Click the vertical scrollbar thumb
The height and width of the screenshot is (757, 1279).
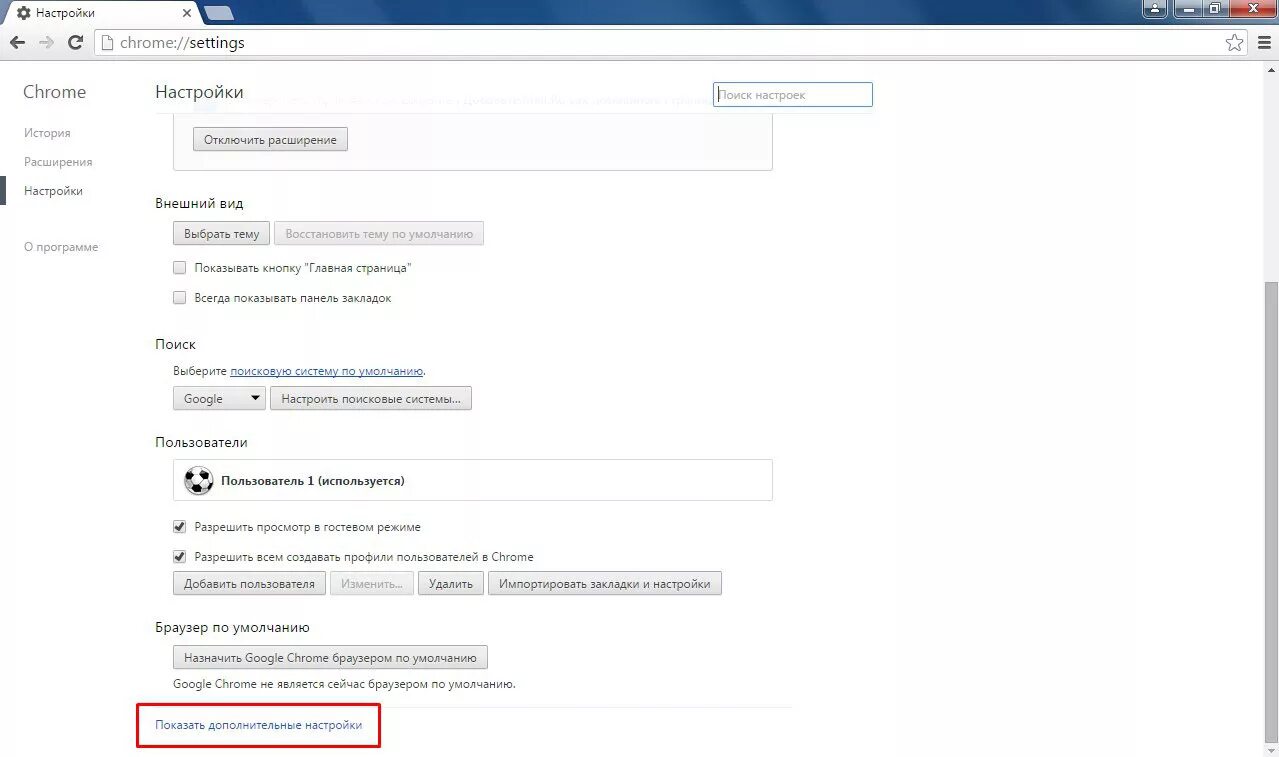[x=1271, y=514]
